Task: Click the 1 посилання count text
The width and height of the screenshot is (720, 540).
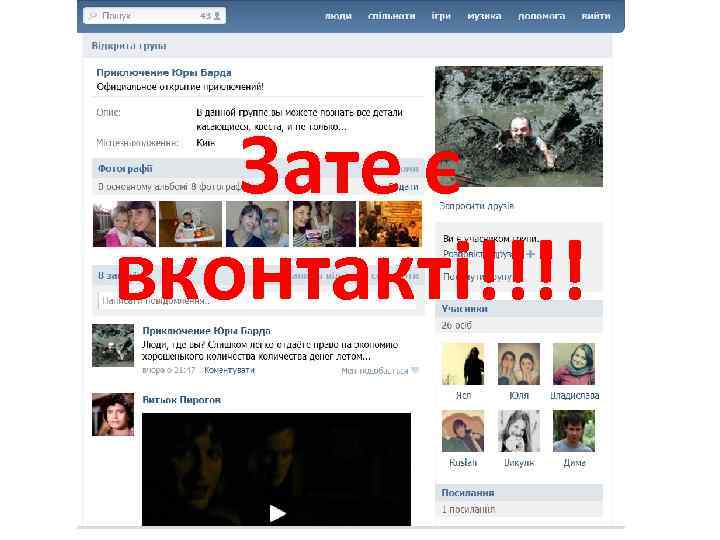Action: point(468,509)
